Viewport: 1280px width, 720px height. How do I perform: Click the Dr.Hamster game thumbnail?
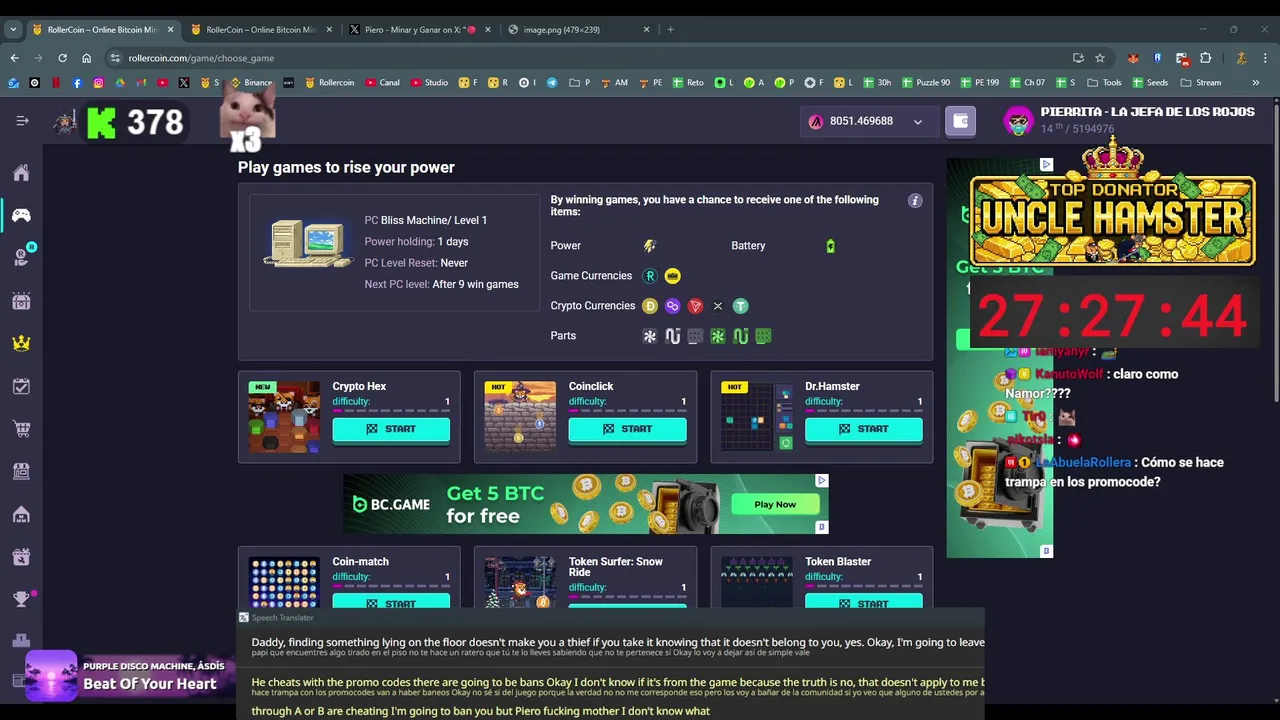pos(756,416)
